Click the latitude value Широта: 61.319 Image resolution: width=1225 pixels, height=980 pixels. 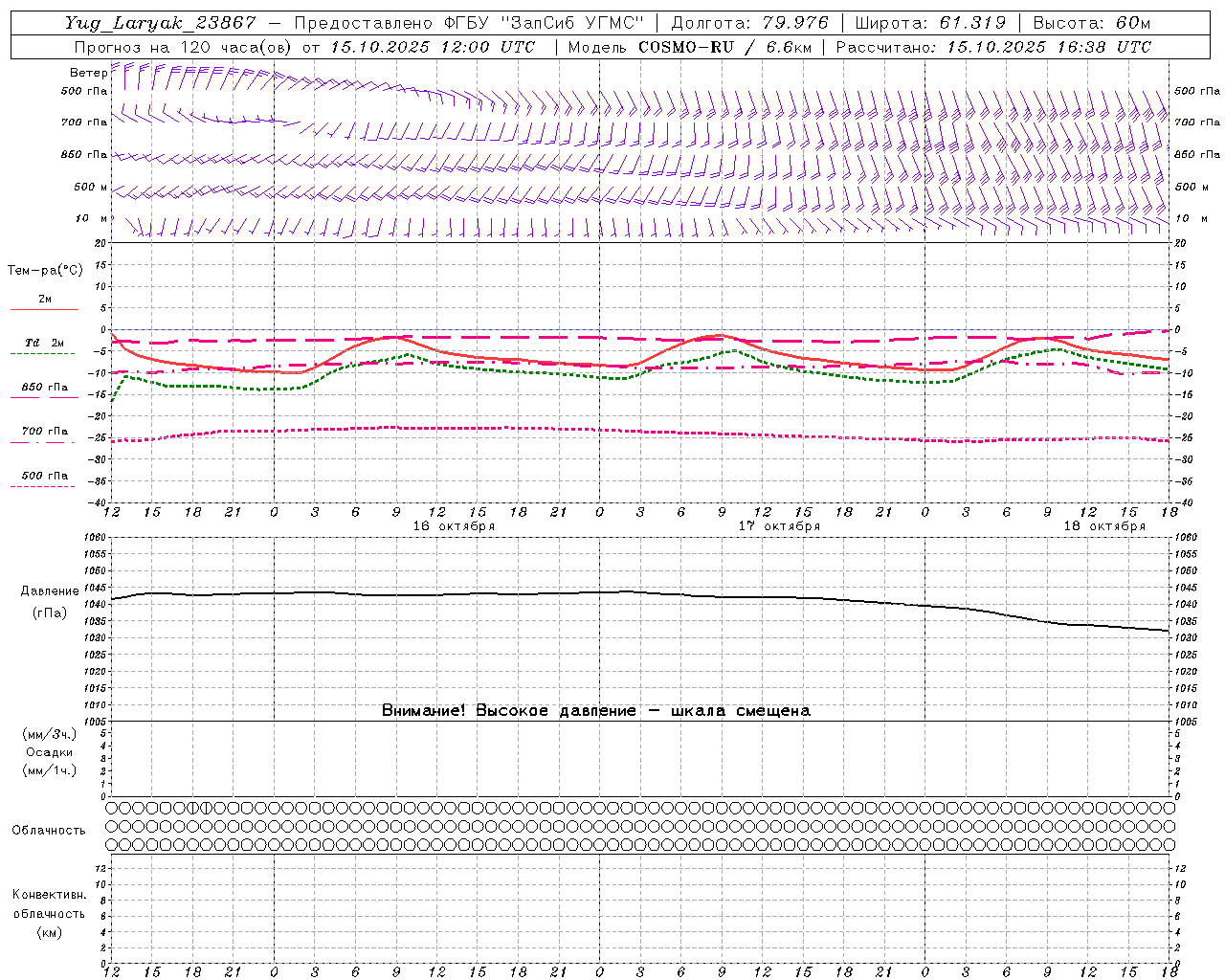[930, 23]
